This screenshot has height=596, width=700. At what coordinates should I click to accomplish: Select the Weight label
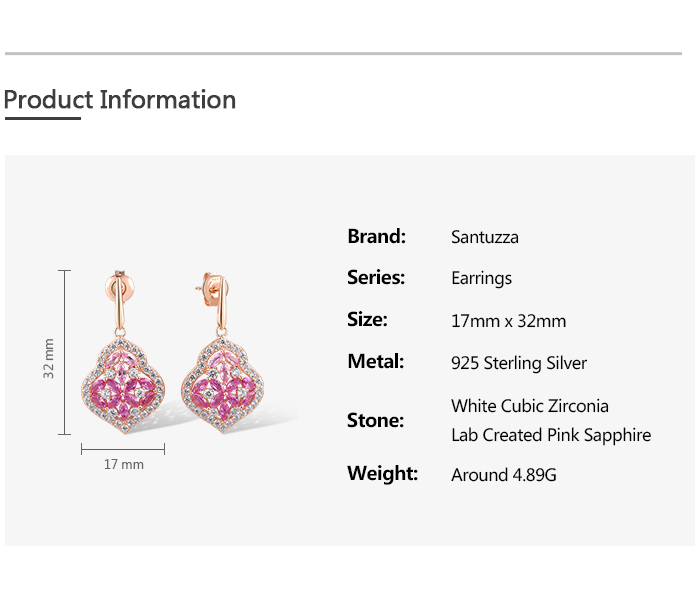click(x=382, y=474)
